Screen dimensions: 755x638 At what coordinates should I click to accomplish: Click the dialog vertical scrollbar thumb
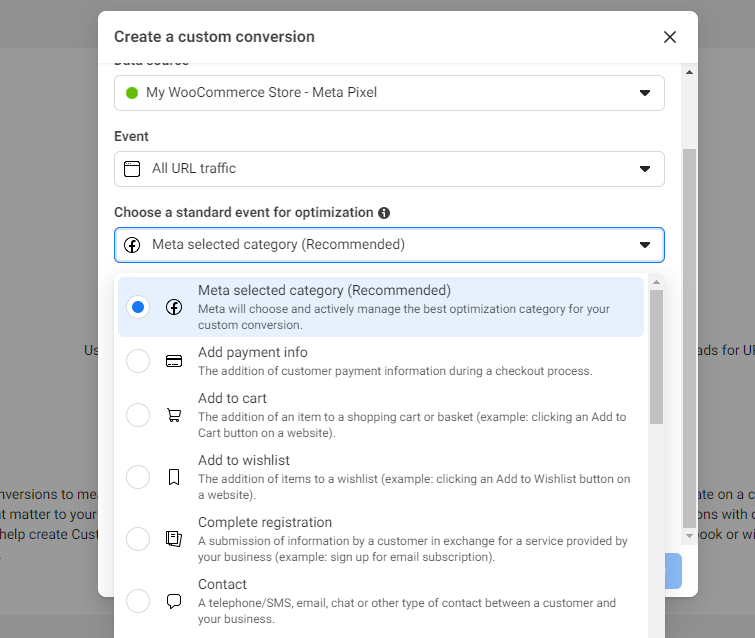[x=690, y=339]
